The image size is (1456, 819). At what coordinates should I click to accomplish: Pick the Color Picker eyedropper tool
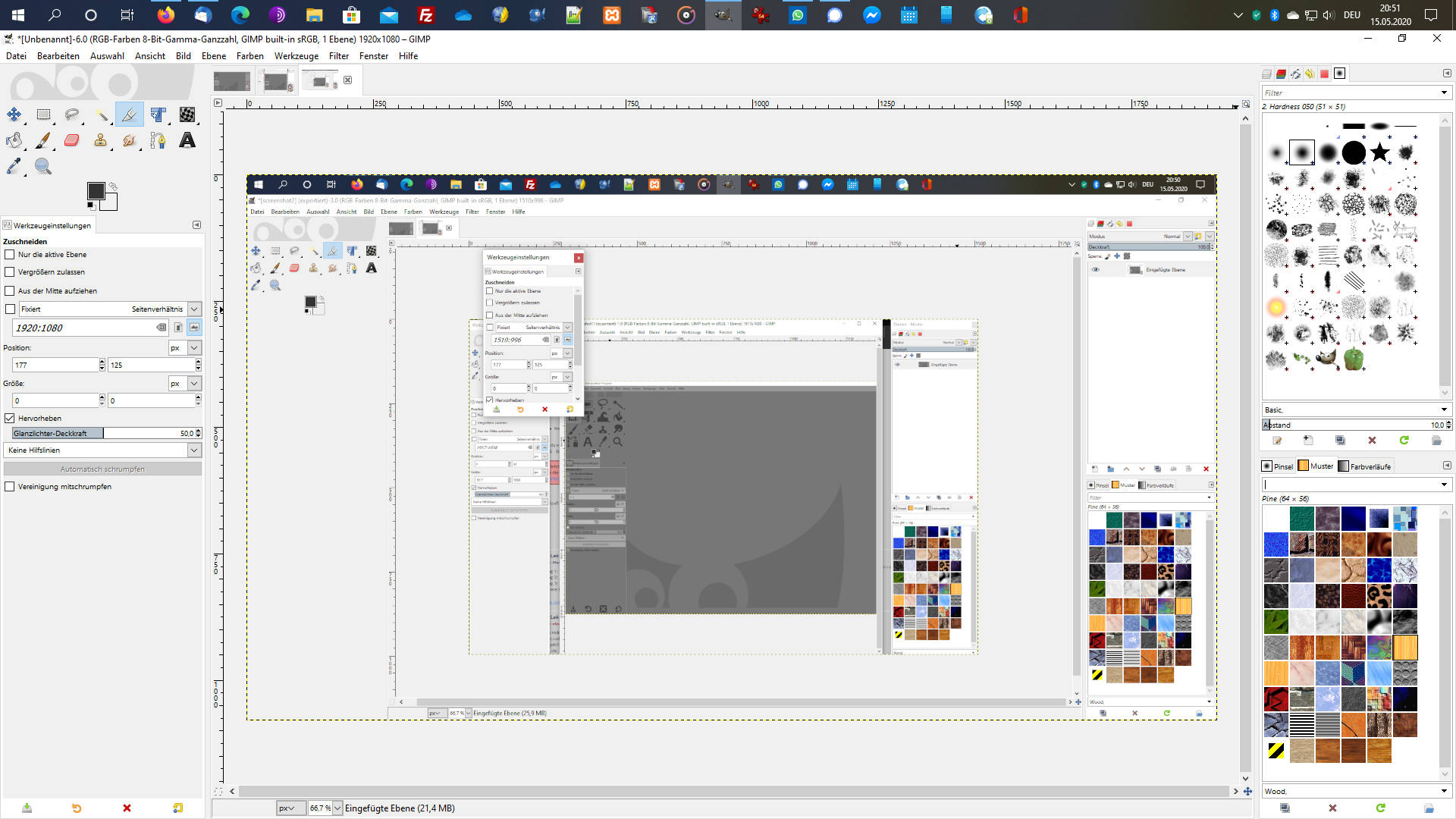(14, 166)
